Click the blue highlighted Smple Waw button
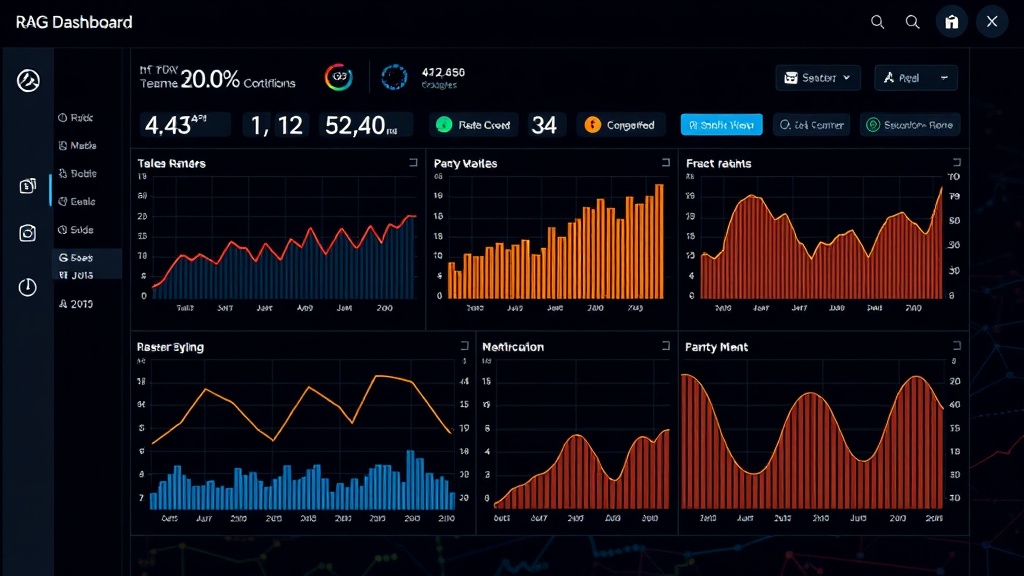1024x576 pixels. [722, 125]
